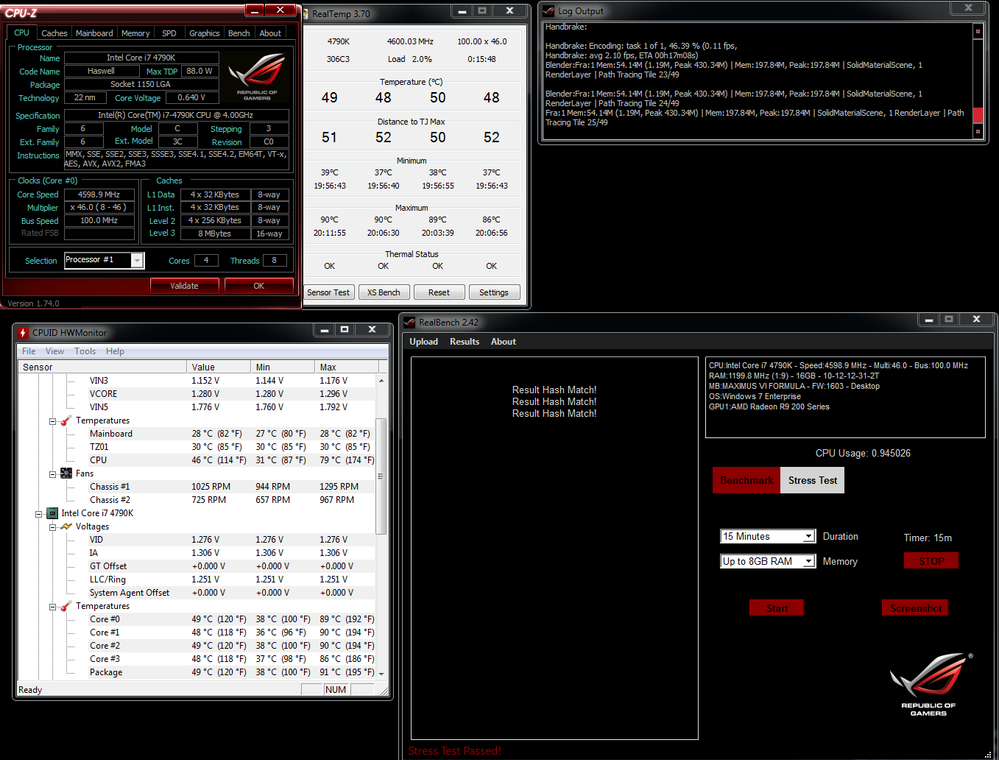
Task: Click the Max column header in HWMonitor
Action: [x=347, y=367]
